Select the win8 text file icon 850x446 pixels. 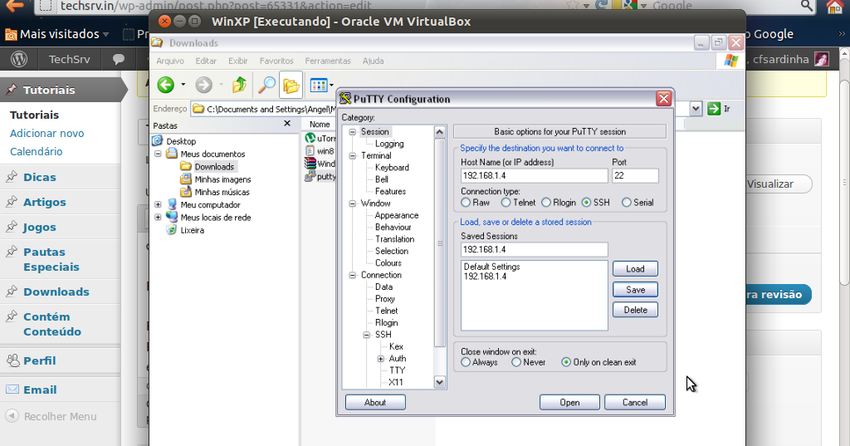point(310,151)
